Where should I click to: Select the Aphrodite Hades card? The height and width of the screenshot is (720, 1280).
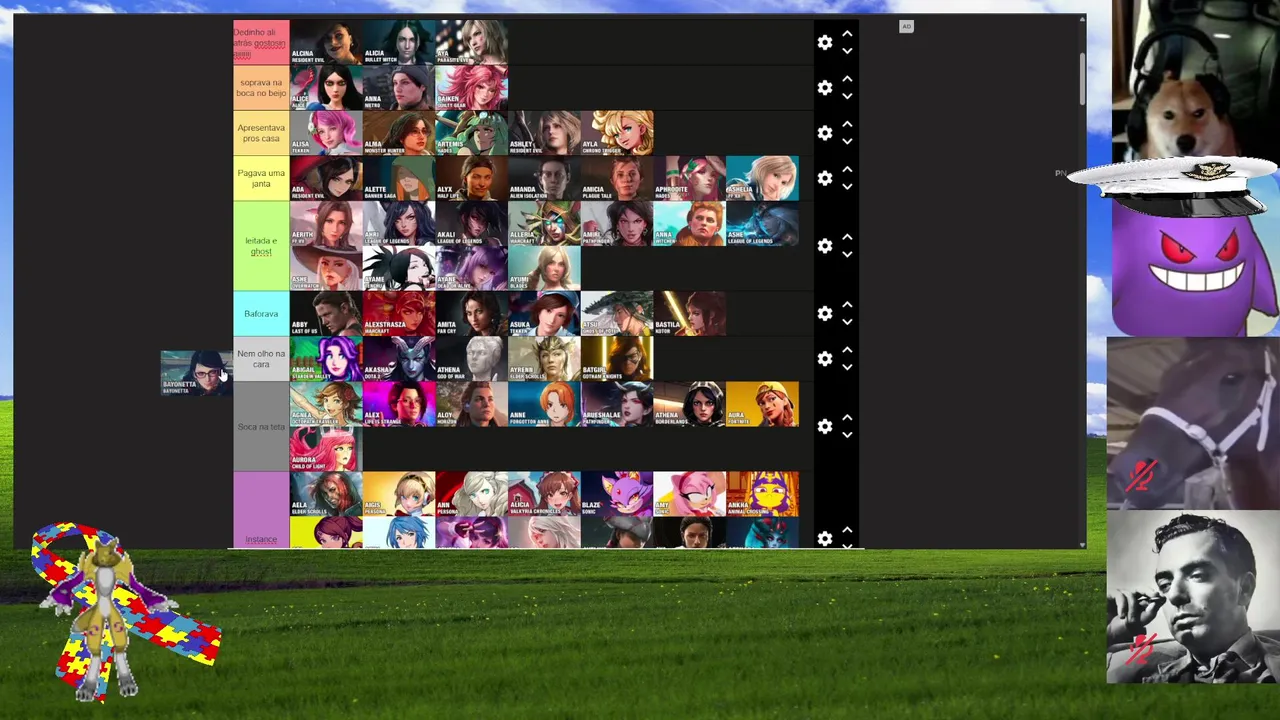click(x=691, y=178)
